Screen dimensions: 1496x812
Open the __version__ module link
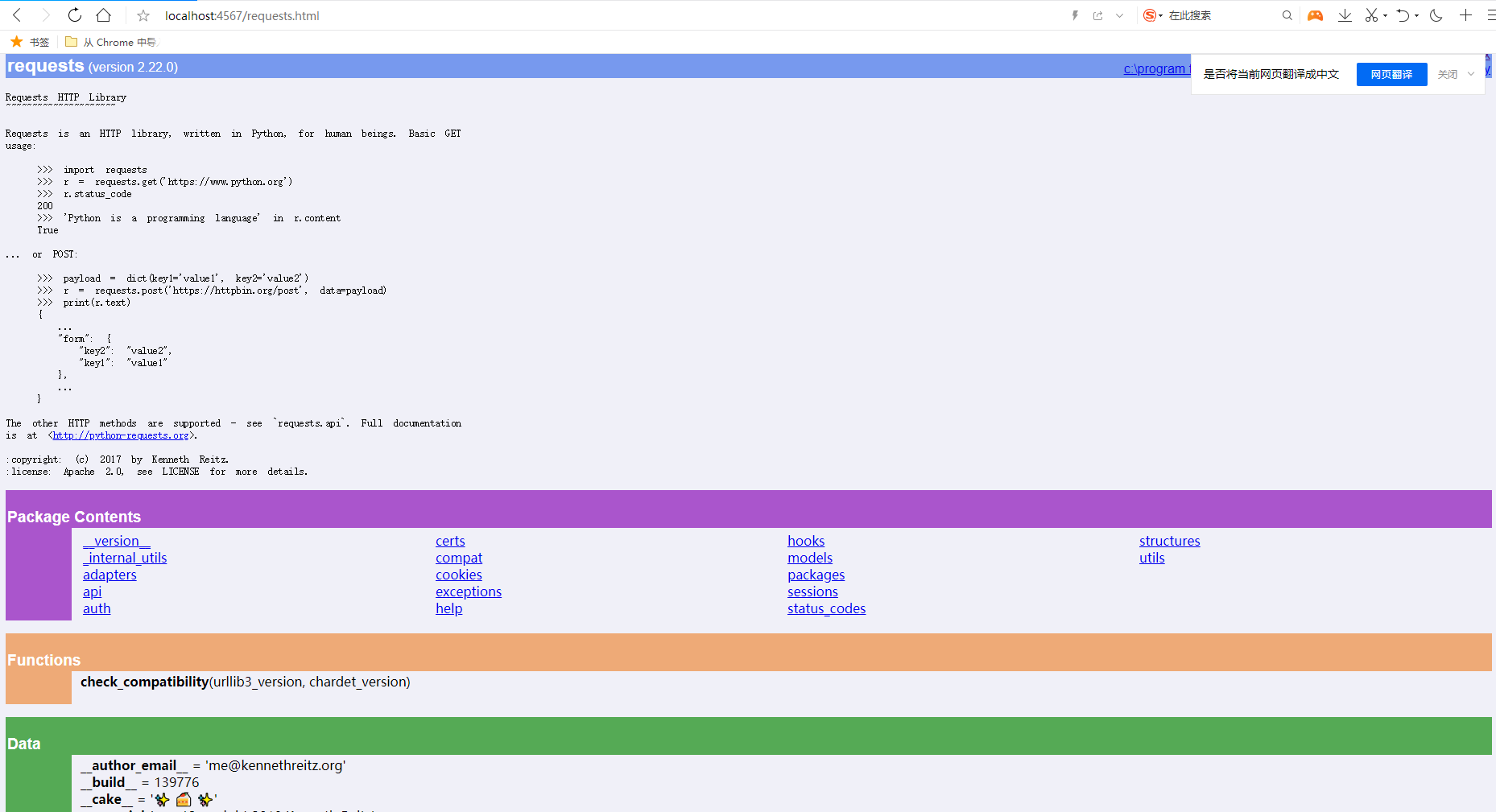click(117, 541)
